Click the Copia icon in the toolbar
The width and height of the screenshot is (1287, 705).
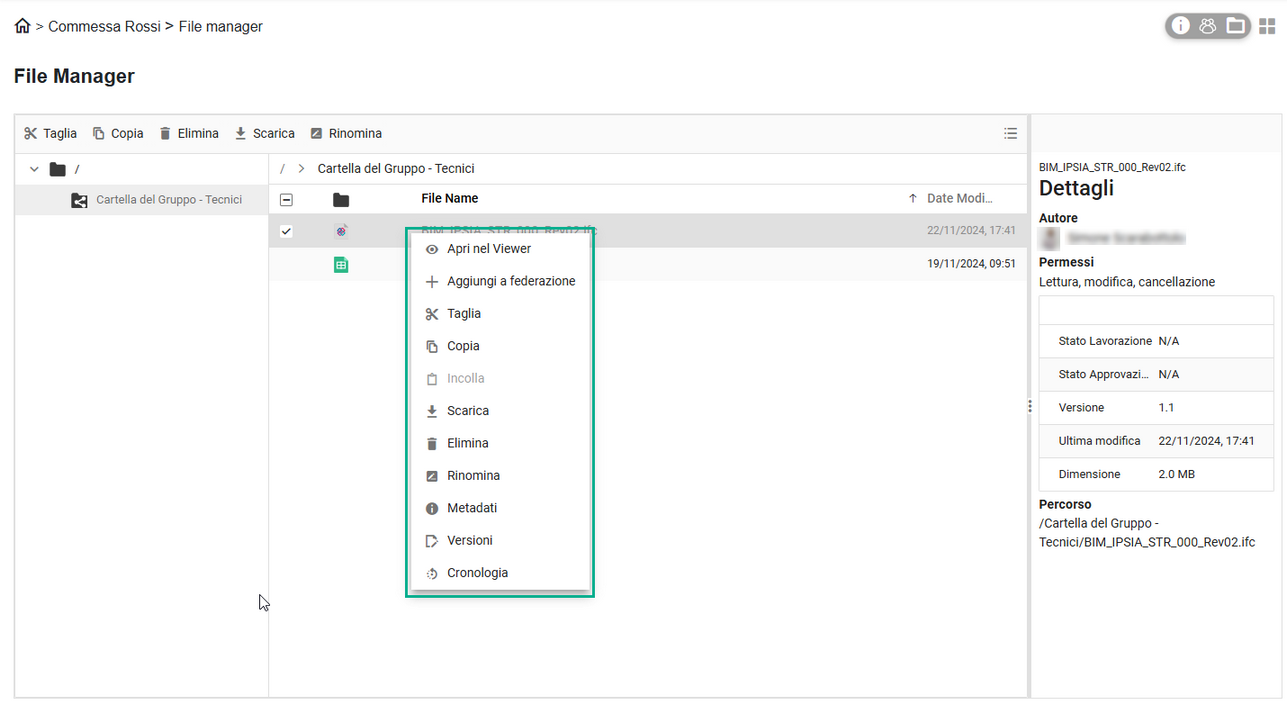99,133
